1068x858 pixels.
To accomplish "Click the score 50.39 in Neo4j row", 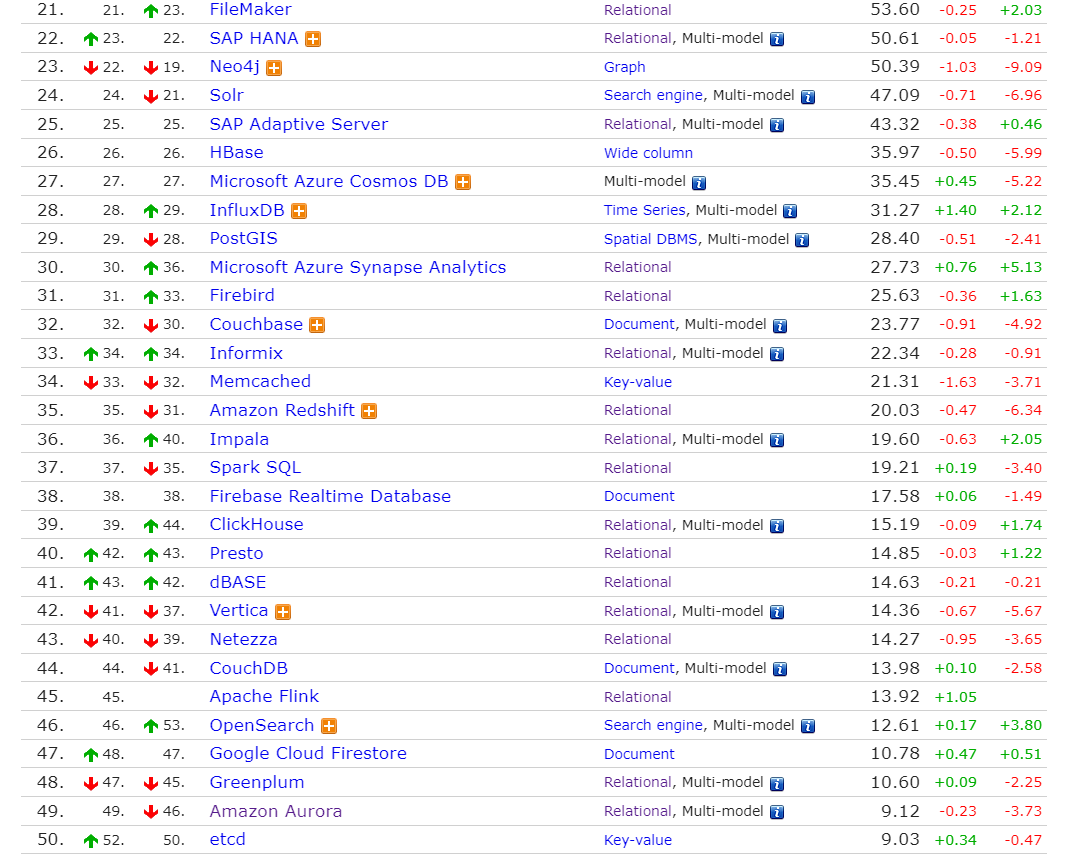I will click(x=895, y=67).
